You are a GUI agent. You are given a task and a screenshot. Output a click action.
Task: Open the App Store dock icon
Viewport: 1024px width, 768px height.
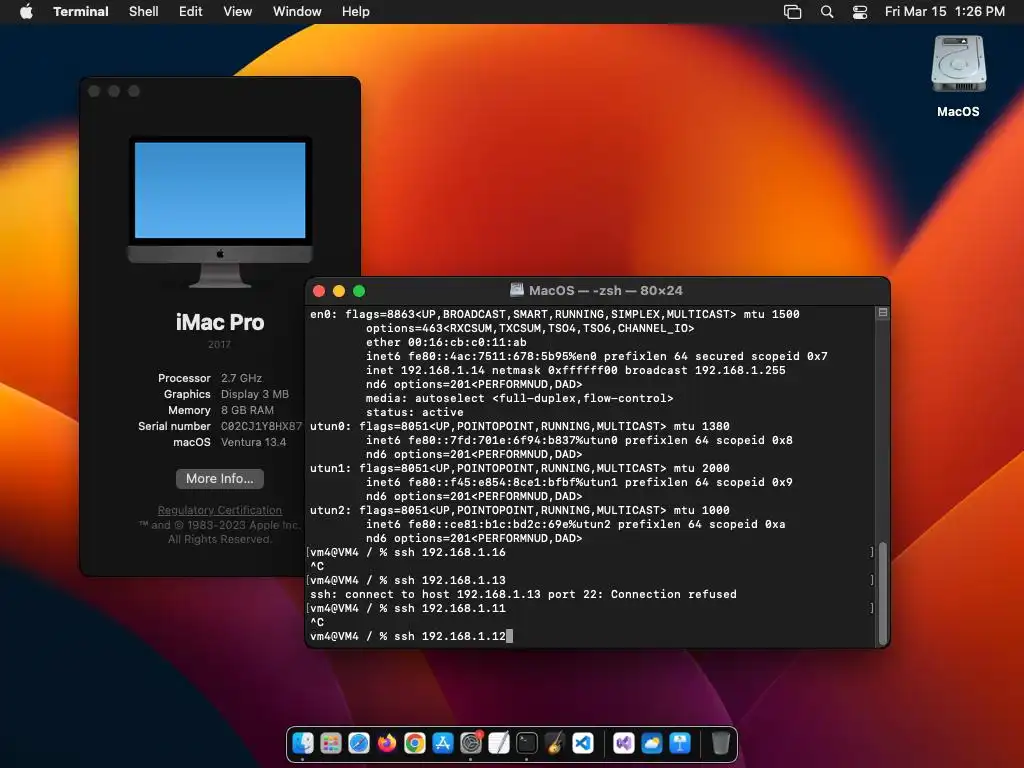(x=443, y=743)
